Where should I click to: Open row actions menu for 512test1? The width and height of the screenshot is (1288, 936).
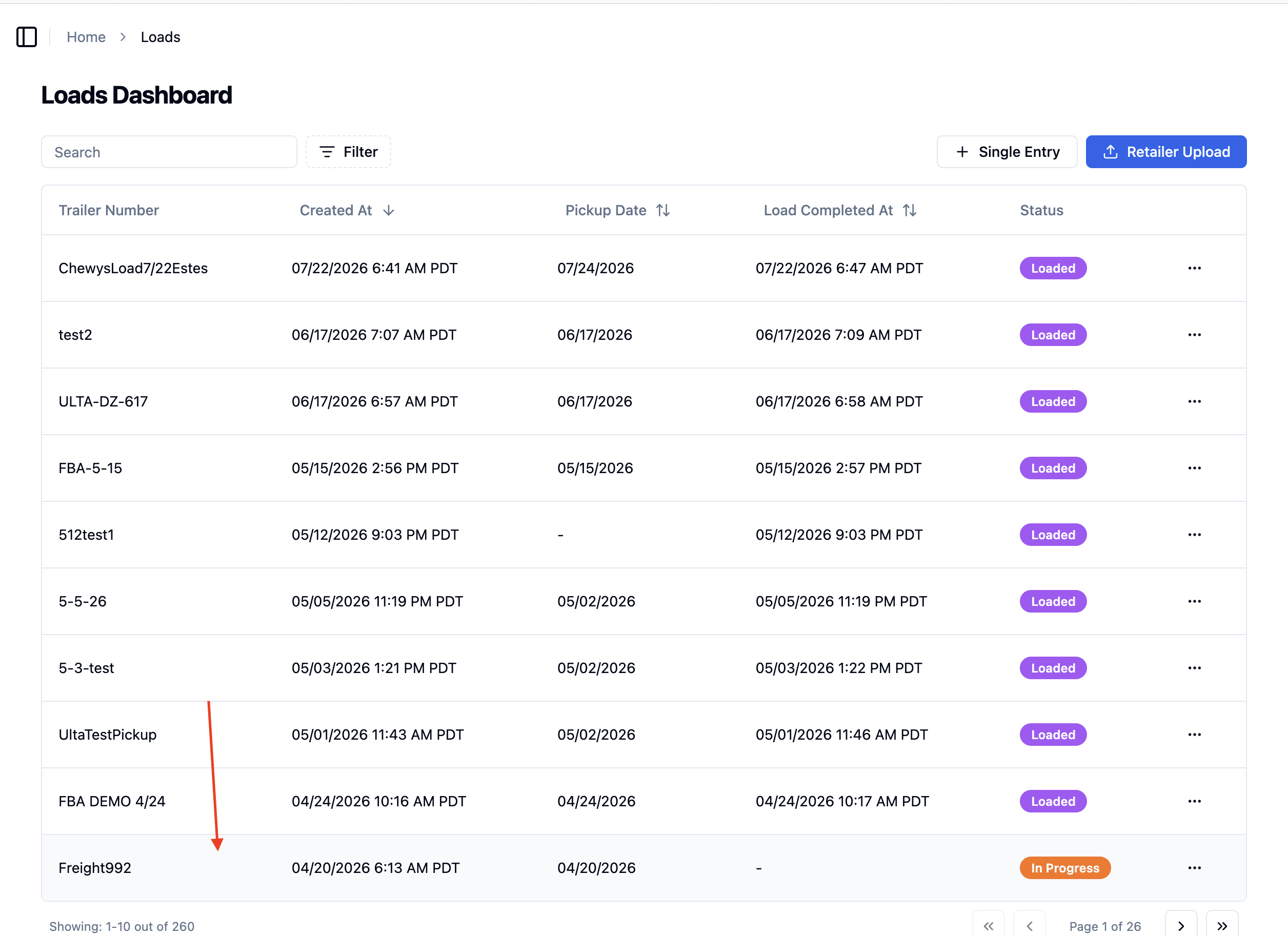point(1194,535)
